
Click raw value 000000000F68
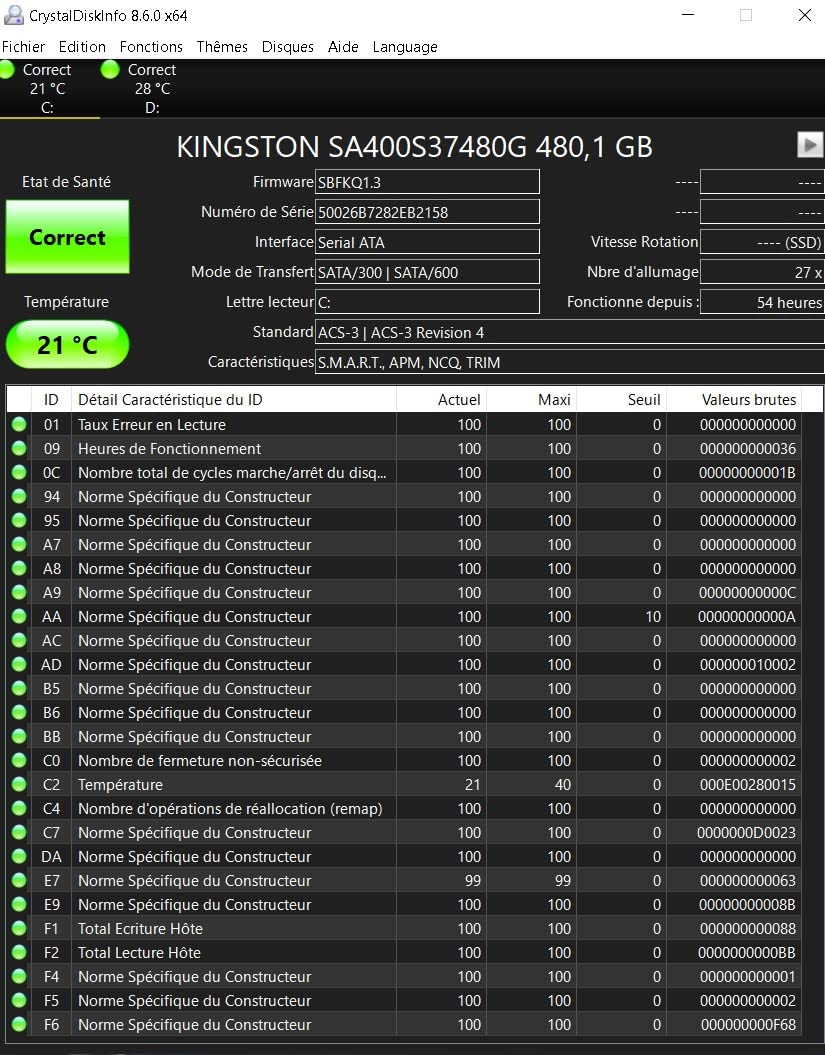[748, 1025]
